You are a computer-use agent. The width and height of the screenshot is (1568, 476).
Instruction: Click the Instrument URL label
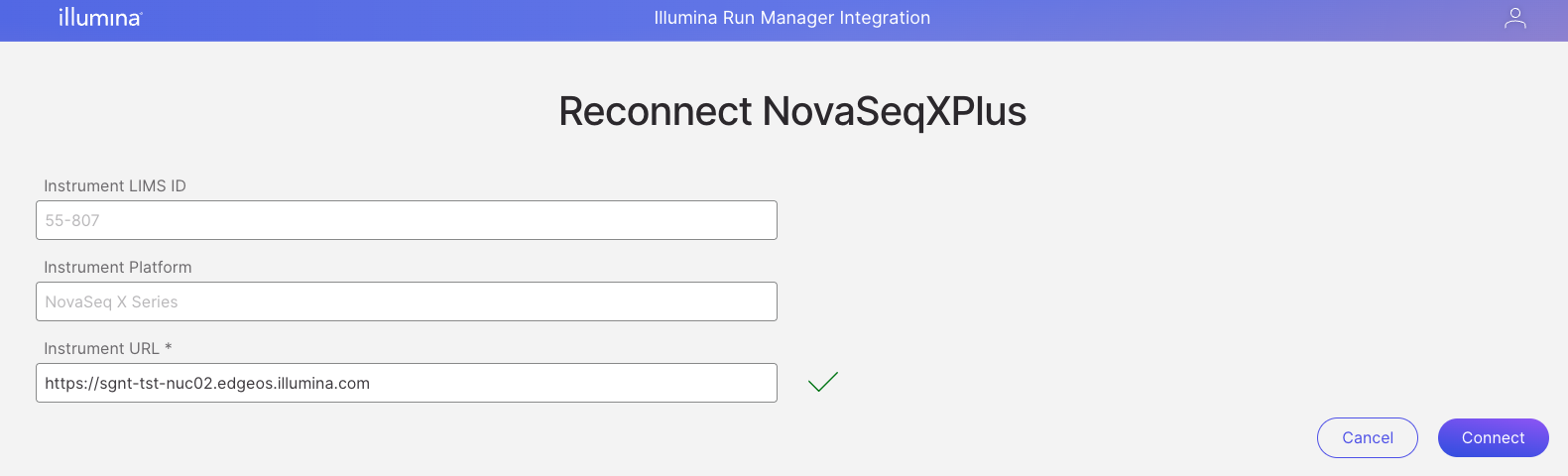[x=101, y=348]
